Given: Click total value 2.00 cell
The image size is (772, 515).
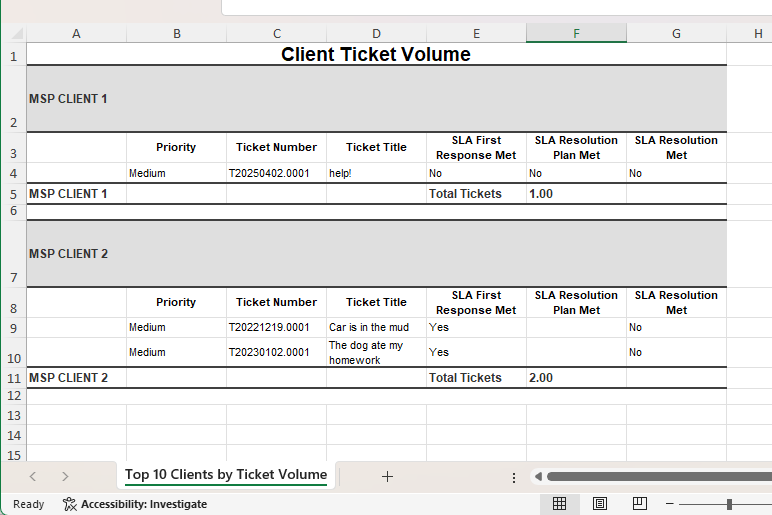Looking at the screenshot, I should coord(576,378).
